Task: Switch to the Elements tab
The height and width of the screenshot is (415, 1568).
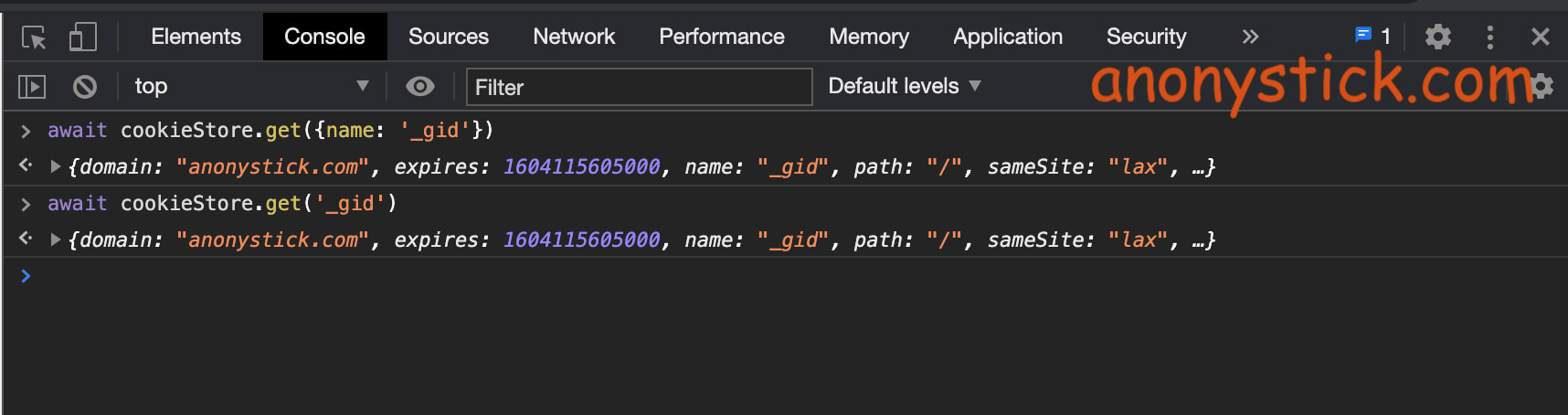Action: pyautogui.click(x=196, y=37)
